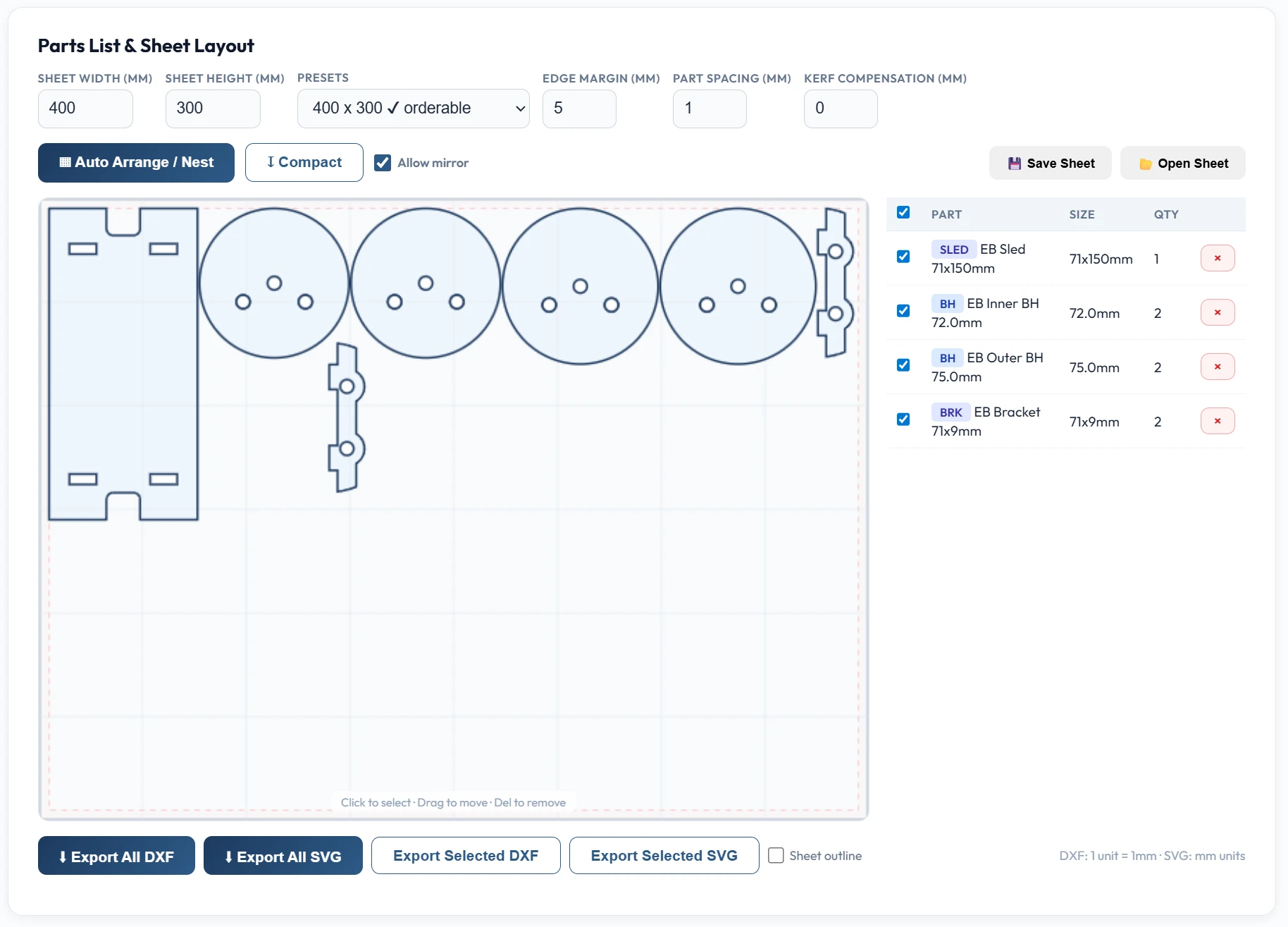Toggle the Allow mirror checkbox

tap(383, 163)
